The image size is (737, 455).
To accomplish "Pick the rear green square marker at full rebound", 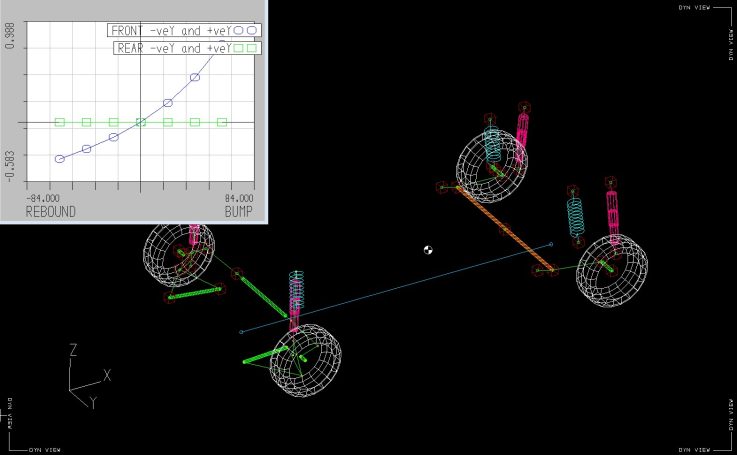I will [60, 122].
